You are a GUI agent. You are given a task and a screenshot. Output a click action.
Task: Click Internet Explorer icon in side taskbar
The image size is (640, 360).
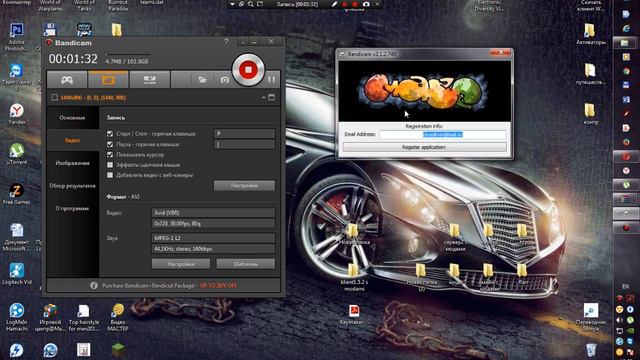coord(626,29)
